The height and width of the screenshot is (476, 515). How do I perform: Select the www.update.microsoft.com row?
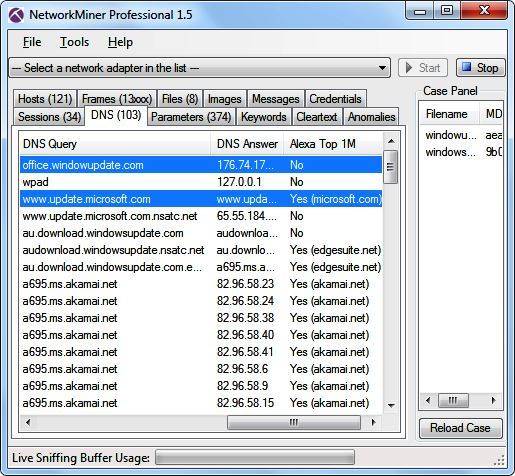(201, 199)
